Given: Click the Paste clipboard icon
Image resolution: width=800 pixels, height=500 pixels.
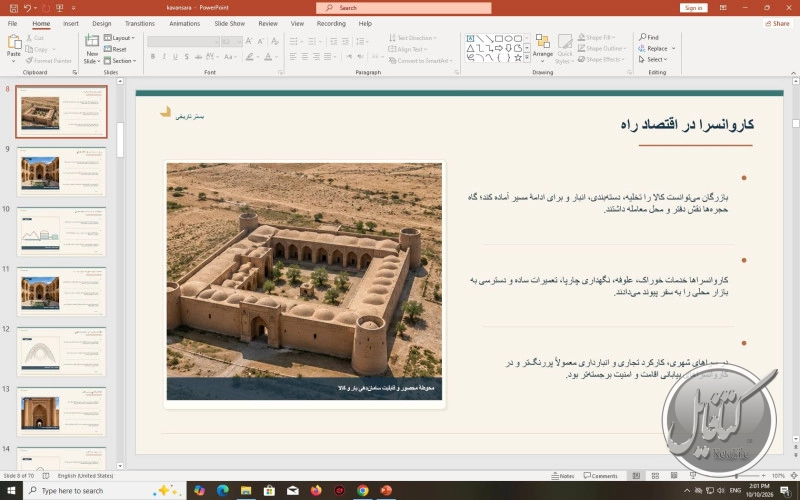Looking at the screenshot, I should point(14,42).
